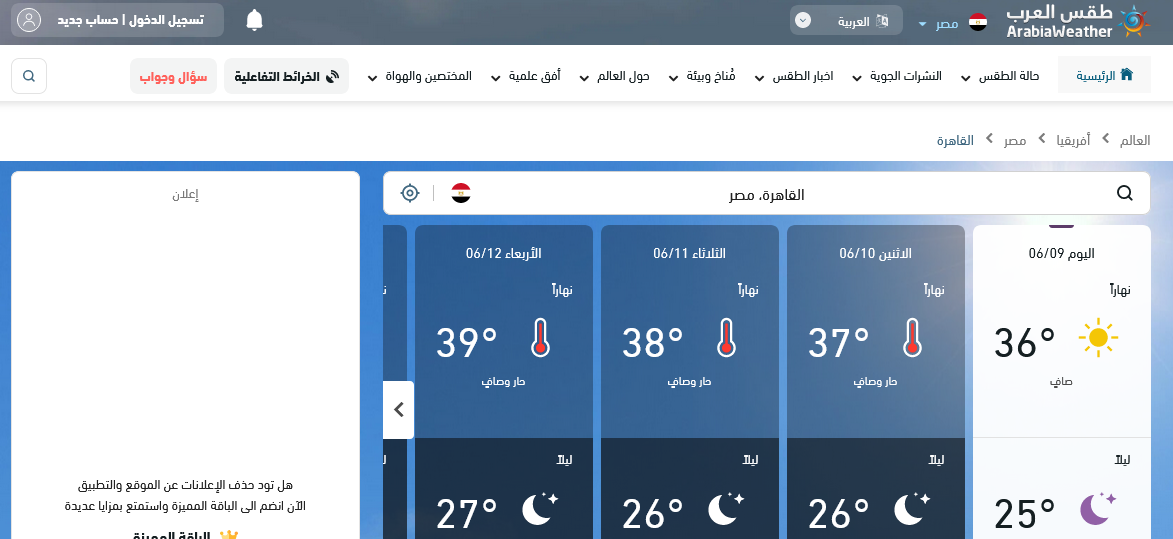Click the locate-me crosshair icon
The image size is (1173, 539).
point(409,193)
